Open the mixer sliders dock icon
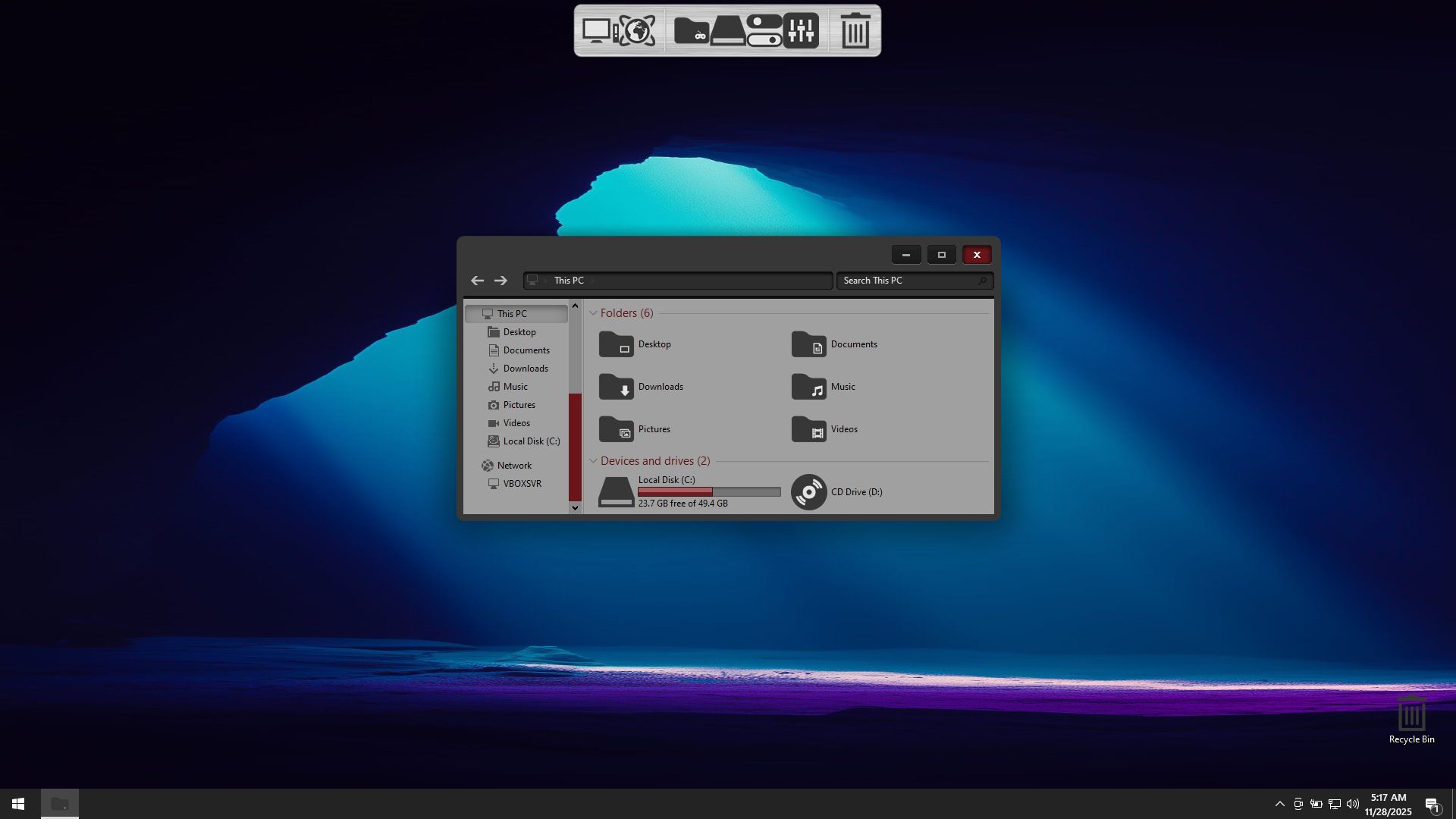The width and height of the screenshot is (1456, 819). [801, 31]
